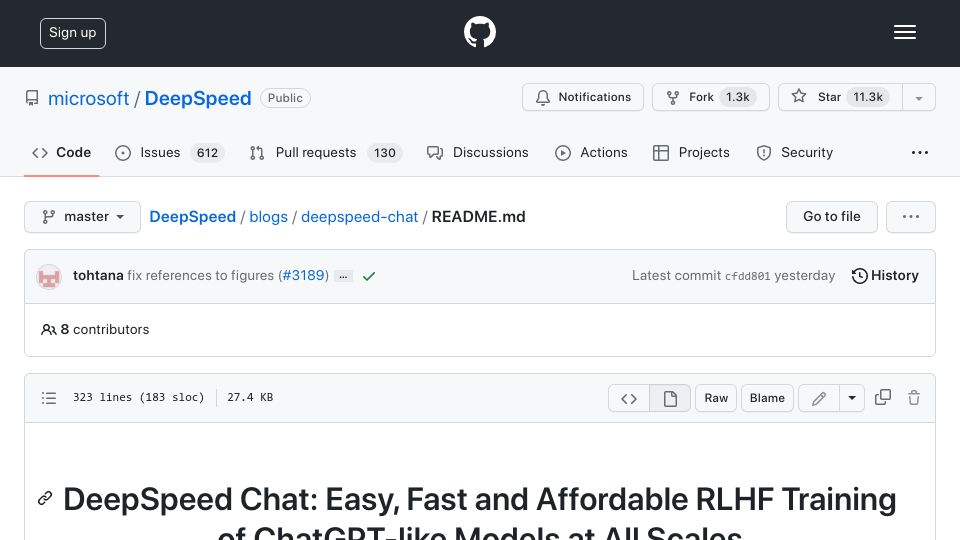Screen dimensions: 960x540
Task: Open the DeepSpeed repository link in header
Action: pyautogui.click(x=198, y=98)
